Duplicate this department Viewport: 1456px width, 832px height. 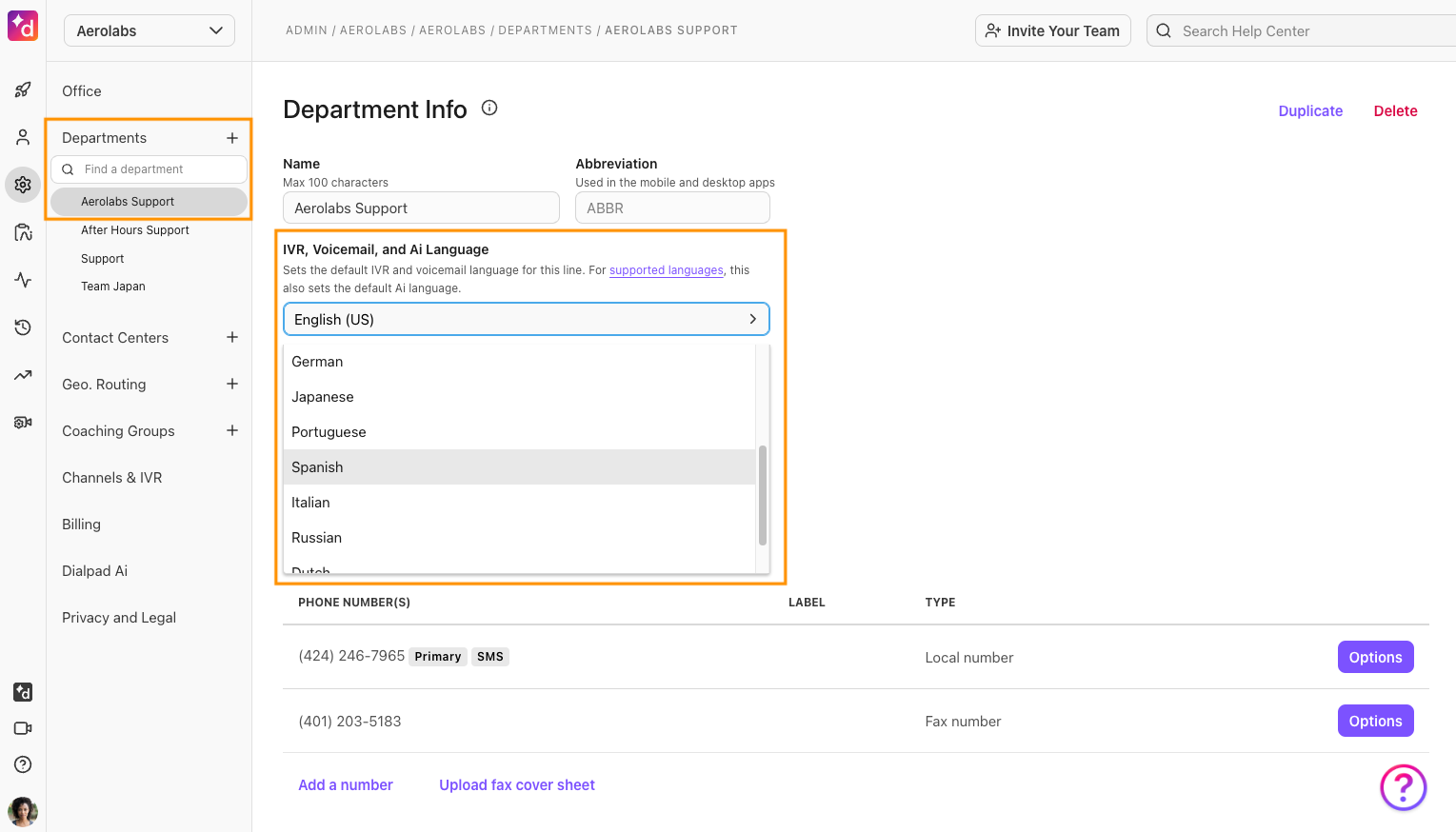pyautogui.click(x=1310, y=111)
